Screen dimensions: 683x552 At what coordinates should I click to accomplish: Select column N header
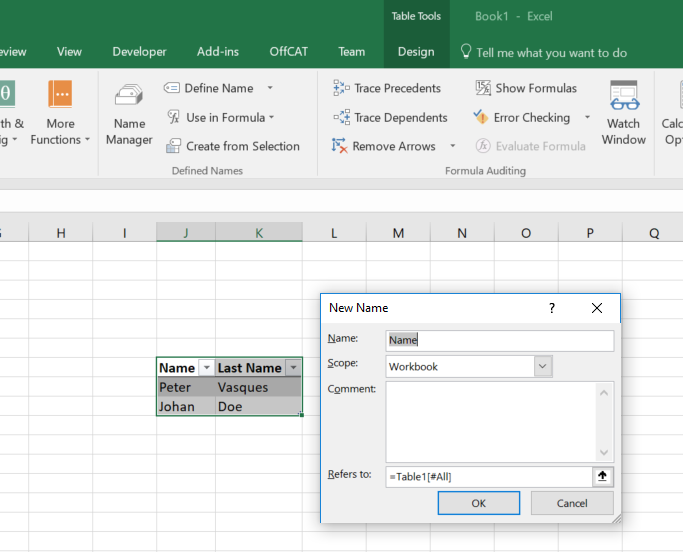(x=462, y=233)
